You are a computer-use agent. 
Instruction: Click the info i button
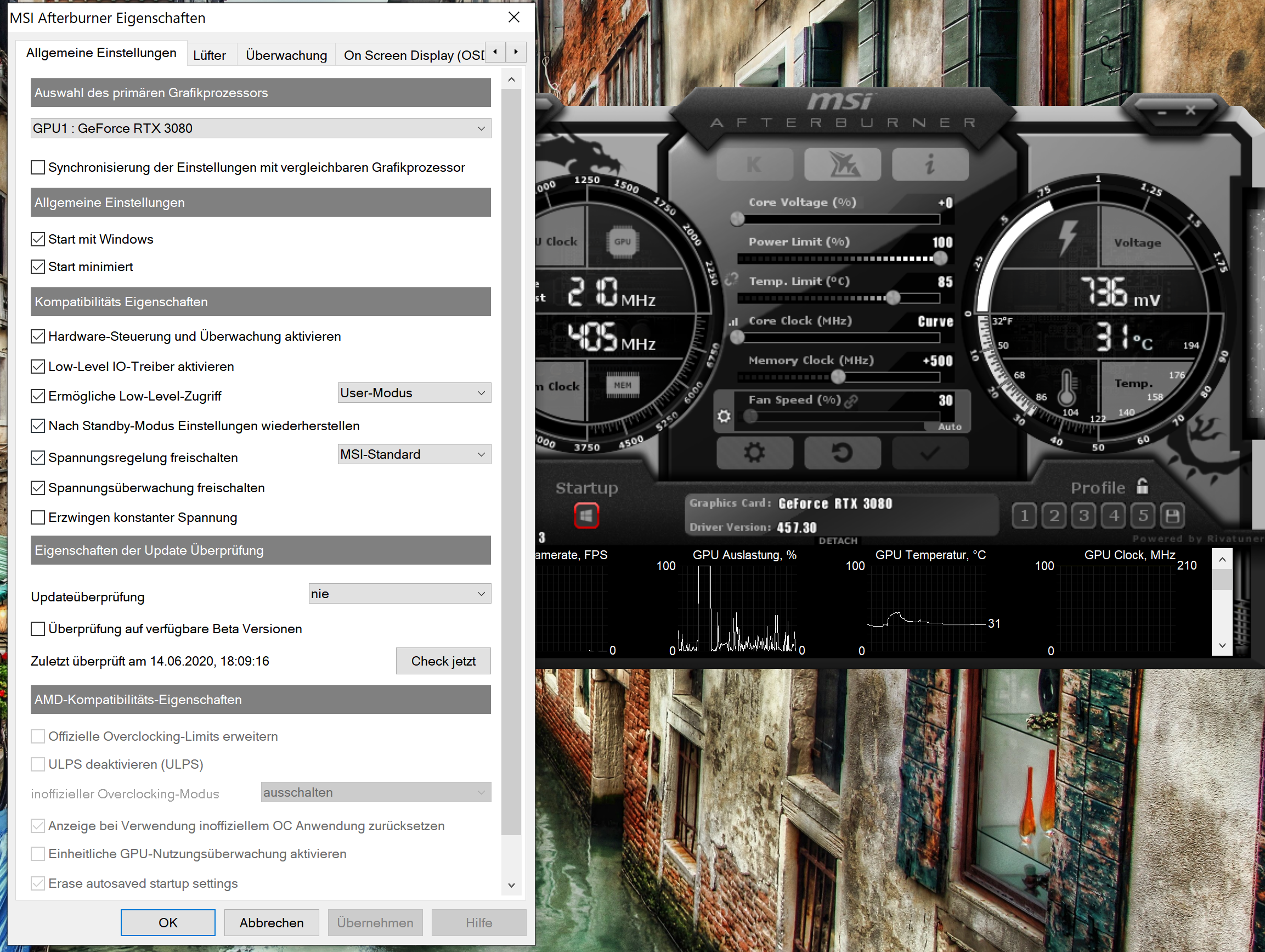(930, 165)
